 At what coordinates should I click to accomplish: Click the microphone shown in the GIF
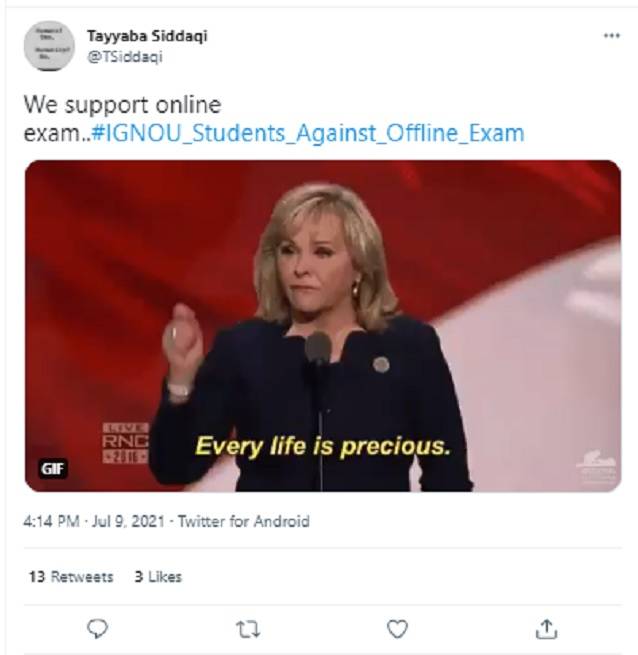pyautogui.click(x=318, y=348)
